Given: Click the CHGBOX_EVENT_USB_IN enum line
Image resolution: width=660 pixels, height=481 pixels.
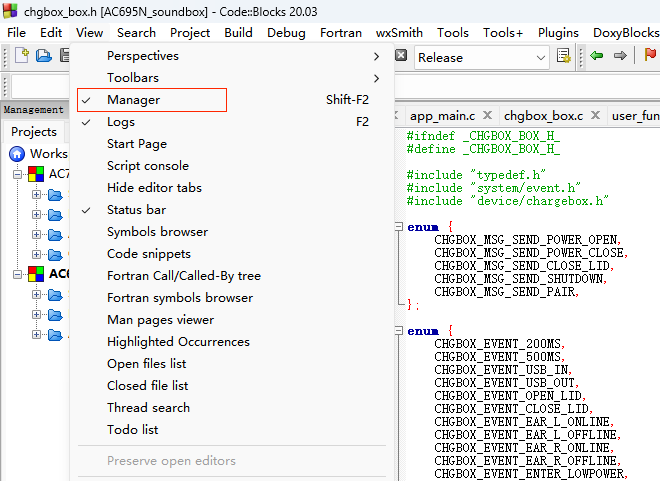Looking at the screenshot, I should click(x=503, y=370).
